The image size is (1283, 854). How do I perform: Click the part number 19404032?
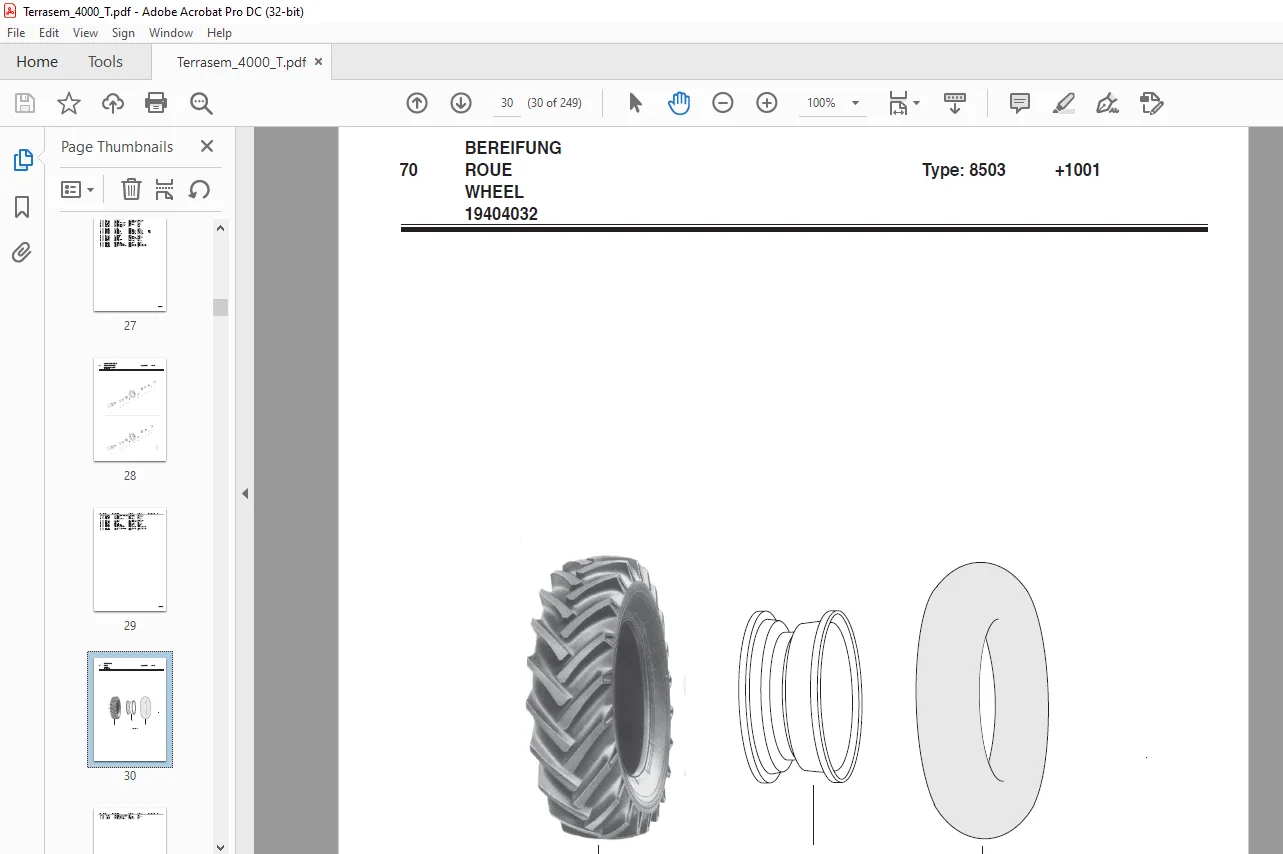[501, 214]
